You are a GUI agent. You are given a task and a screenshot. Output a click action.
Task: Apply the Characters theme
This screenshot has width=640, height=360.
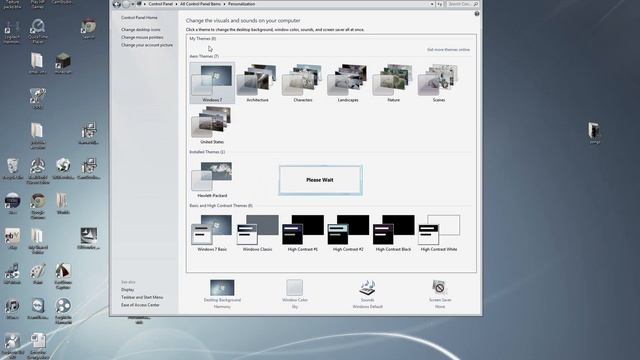click(x=303, y=82)
